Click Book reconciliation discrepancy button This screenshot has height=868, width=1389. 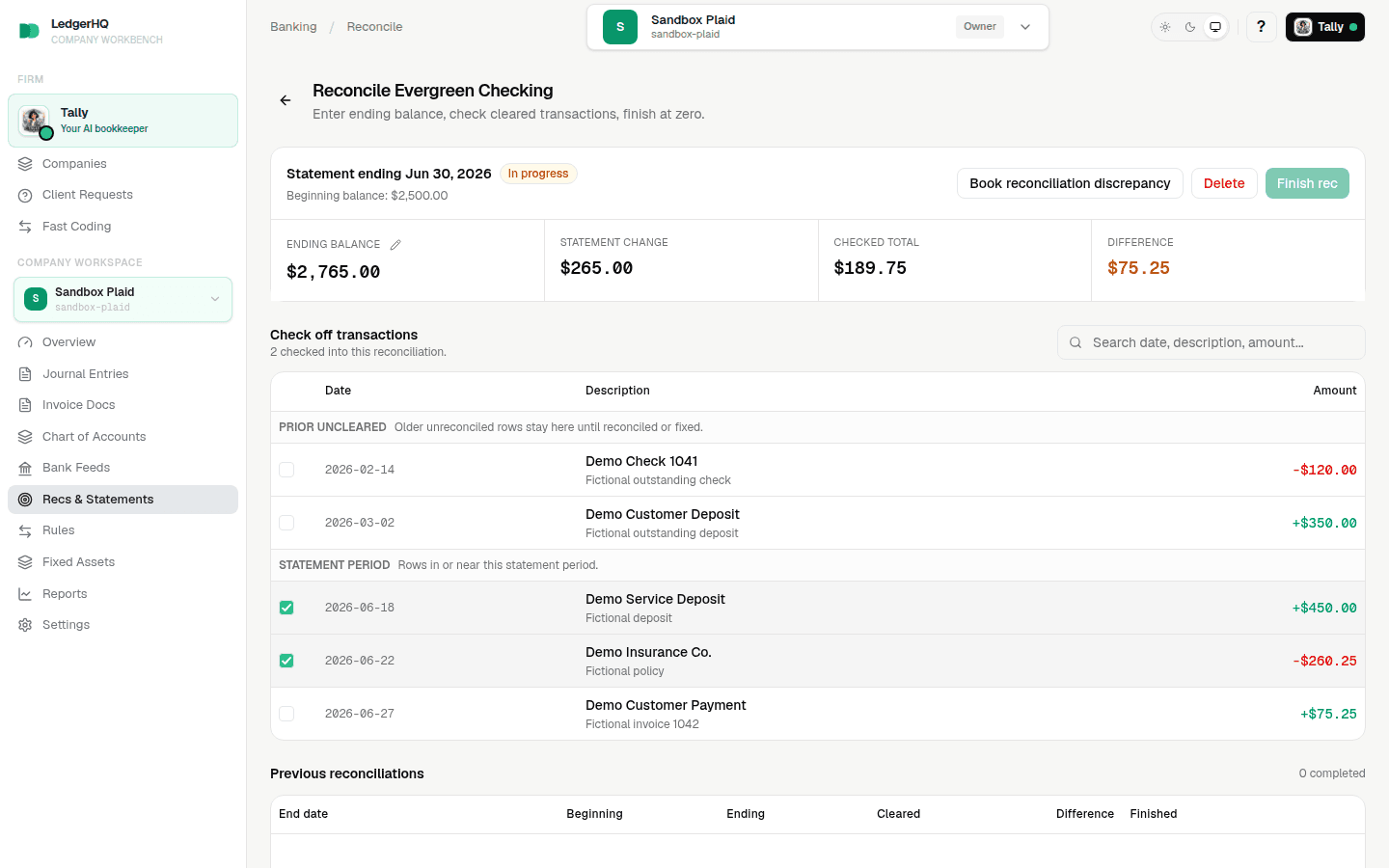click(1070, 183)
